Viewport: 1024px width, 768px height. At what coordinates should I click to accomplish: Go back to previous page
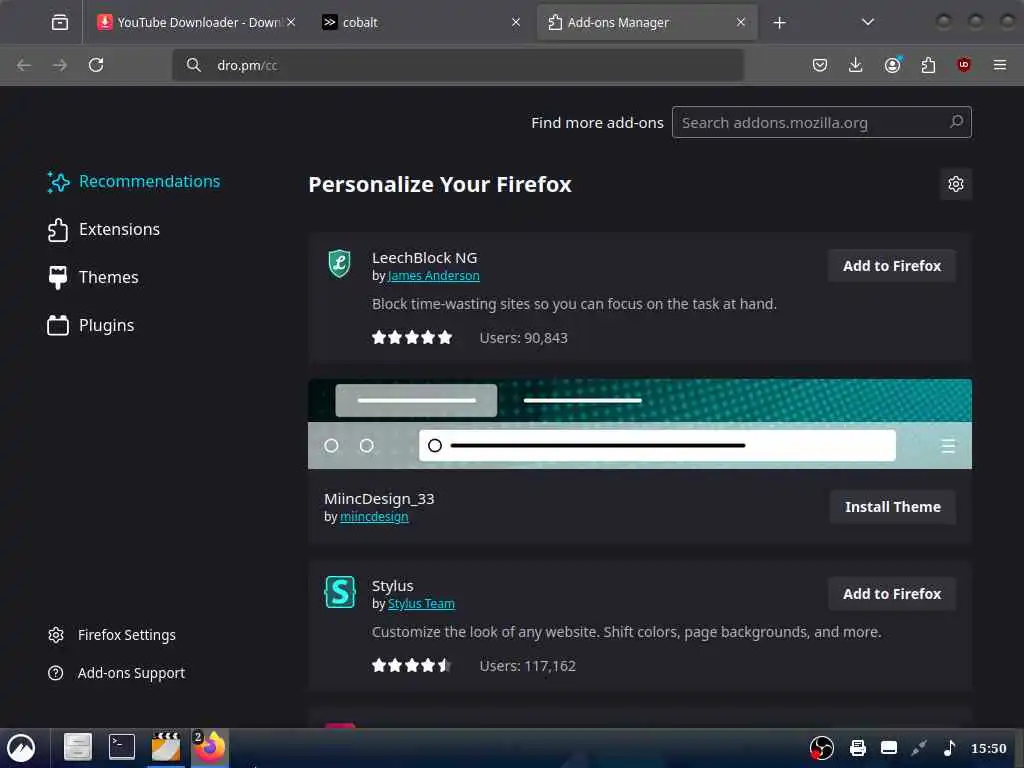[x=24, y=65]
